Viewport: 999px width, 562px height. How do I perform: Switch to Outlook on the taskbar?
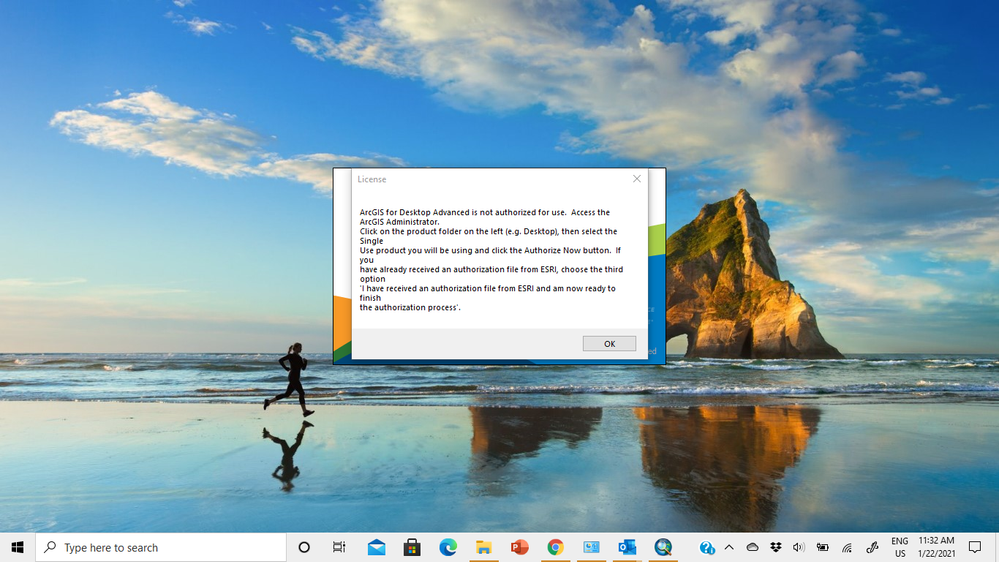[x=627, y=547]
